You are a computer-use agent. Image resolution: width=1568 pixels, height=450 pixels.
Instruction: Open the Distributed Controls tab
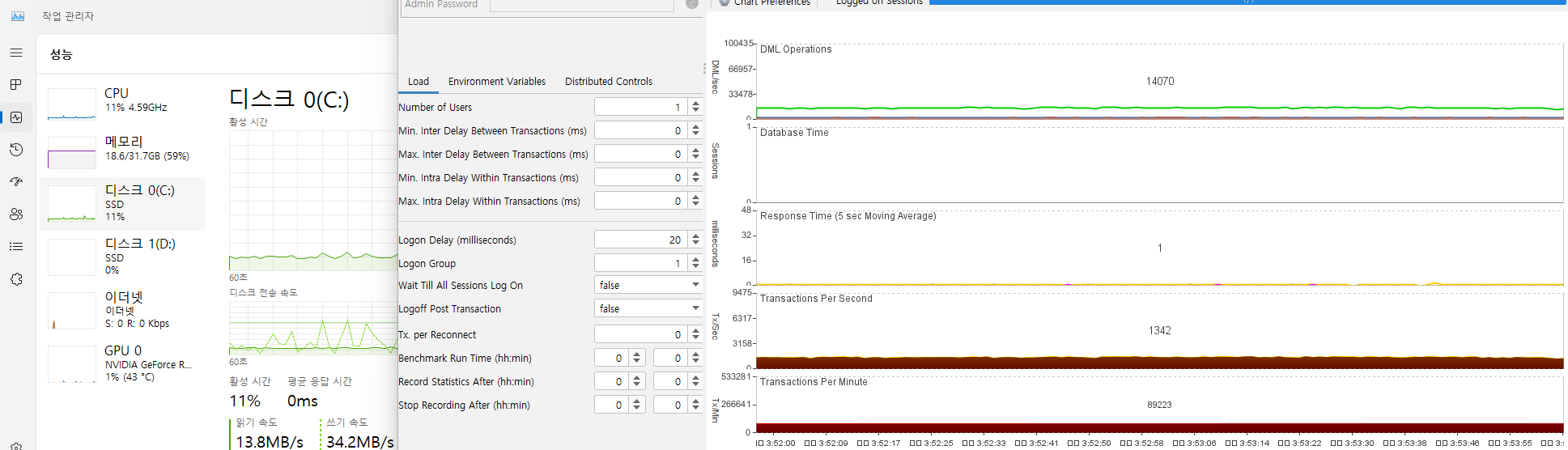click(x=608, y=82)
